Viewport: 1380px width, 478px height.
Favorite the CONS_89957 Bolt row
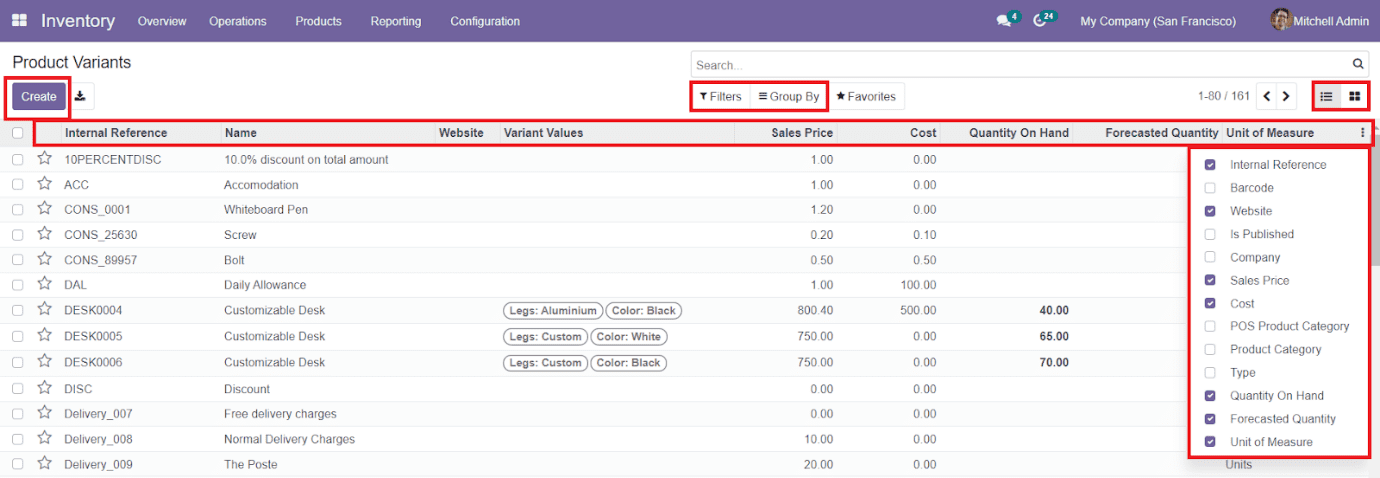tap(44, 259)
